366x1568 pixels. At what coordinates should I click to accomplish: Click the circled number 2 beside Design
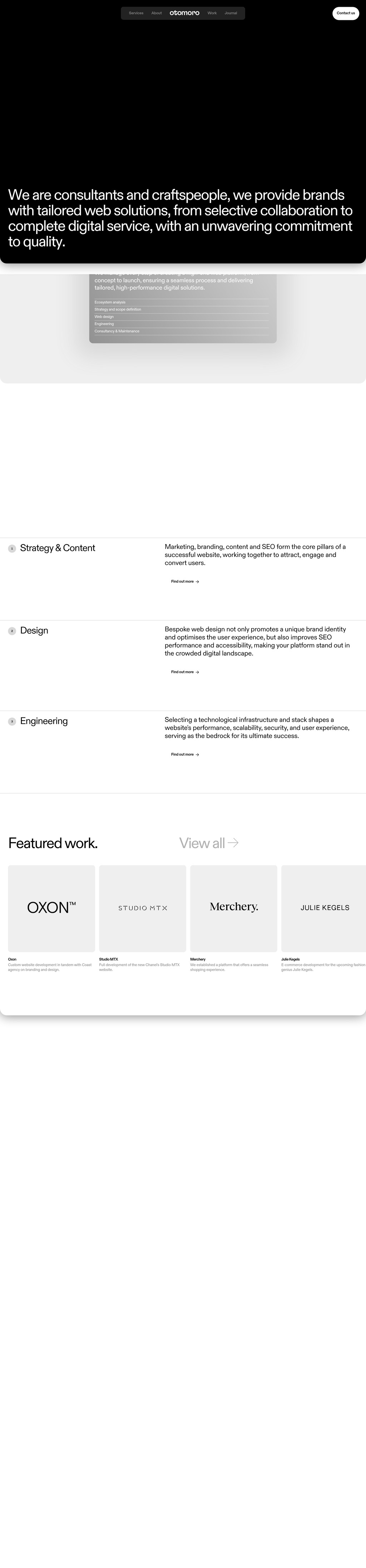pyautogui.click(x=12, y=631)
